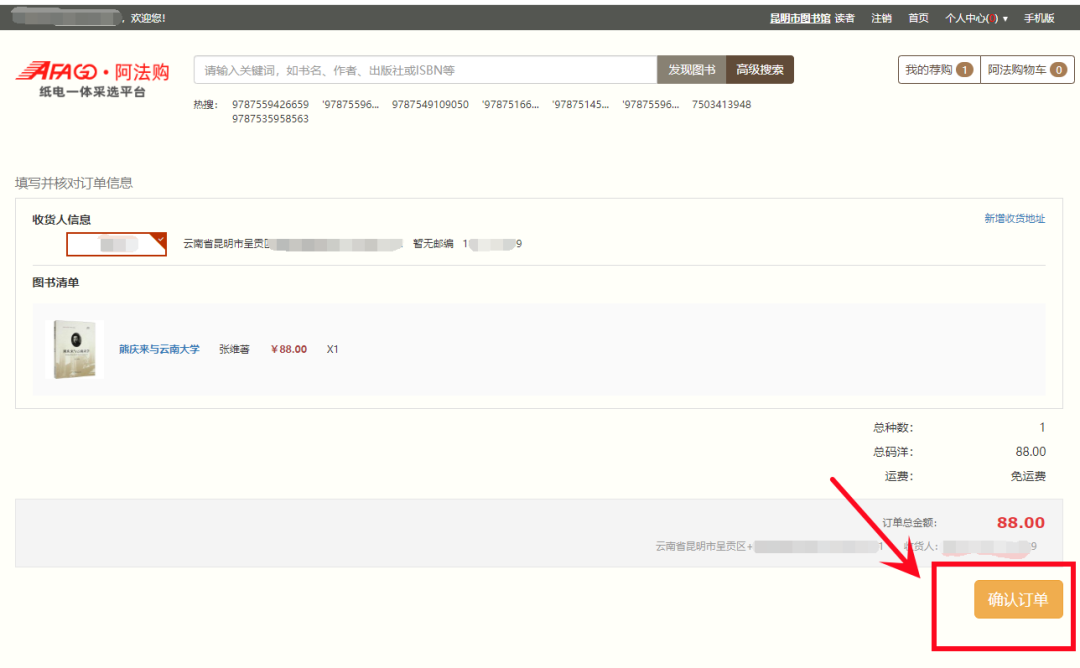This screenshot has width=1080, height=668.
Task: Switch to 手机版 mobile version
Action: [1039, 18]
